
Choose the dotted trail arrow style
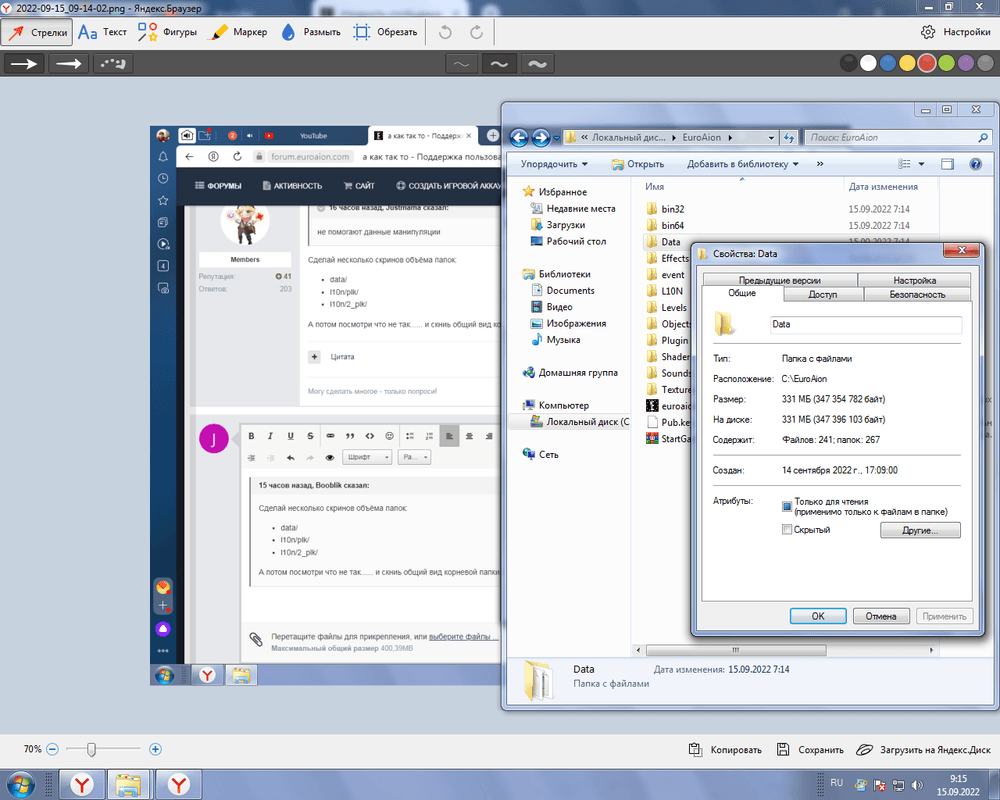point(113,63)
